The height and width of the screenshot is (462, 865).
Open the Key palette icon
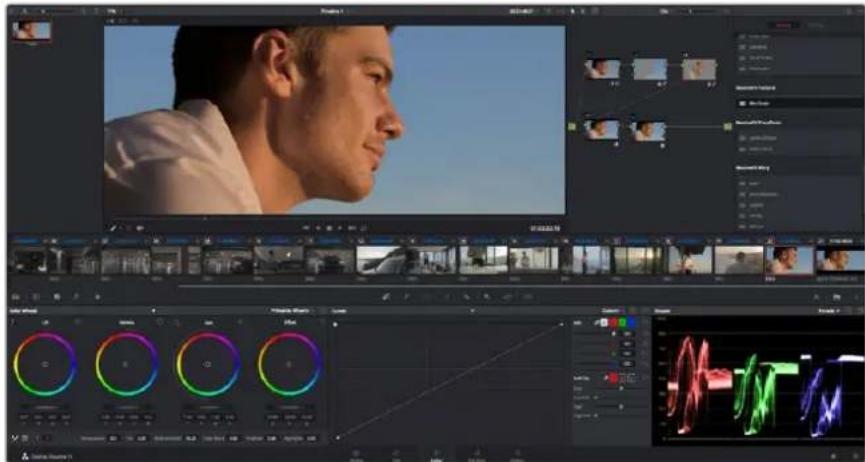pyautogui.click(x=487, y=297)
